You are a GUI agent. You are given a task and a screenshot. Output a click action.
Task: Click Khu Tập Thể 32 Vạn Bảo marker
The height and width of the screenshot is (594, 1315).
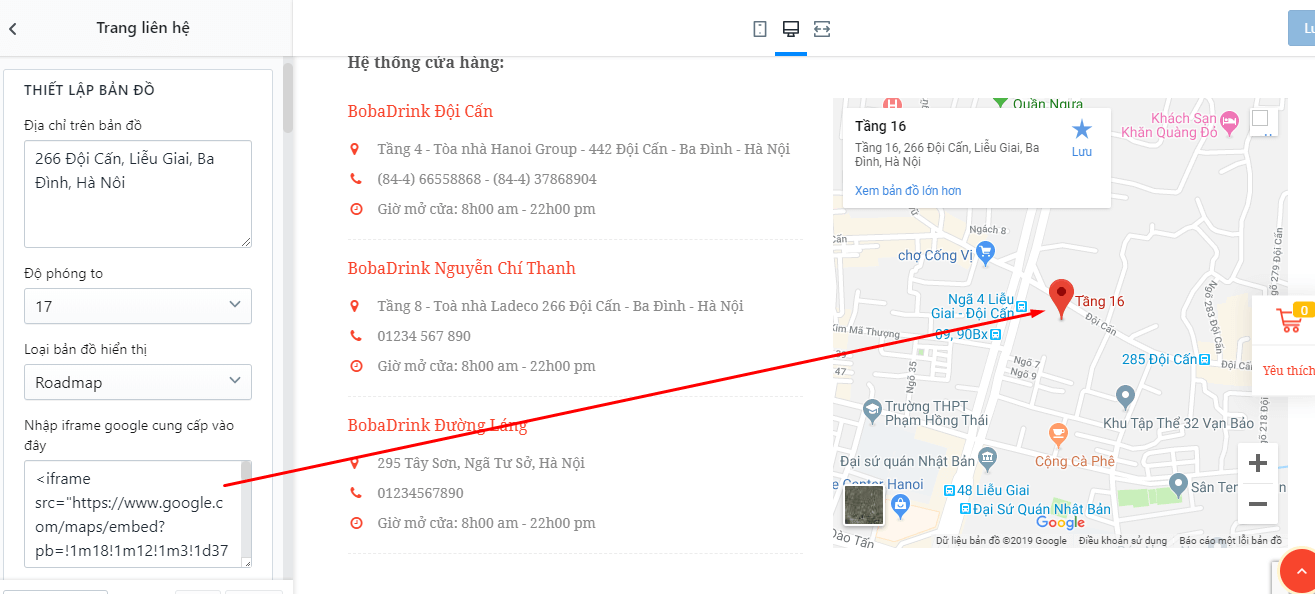(x=1125, y=397)
